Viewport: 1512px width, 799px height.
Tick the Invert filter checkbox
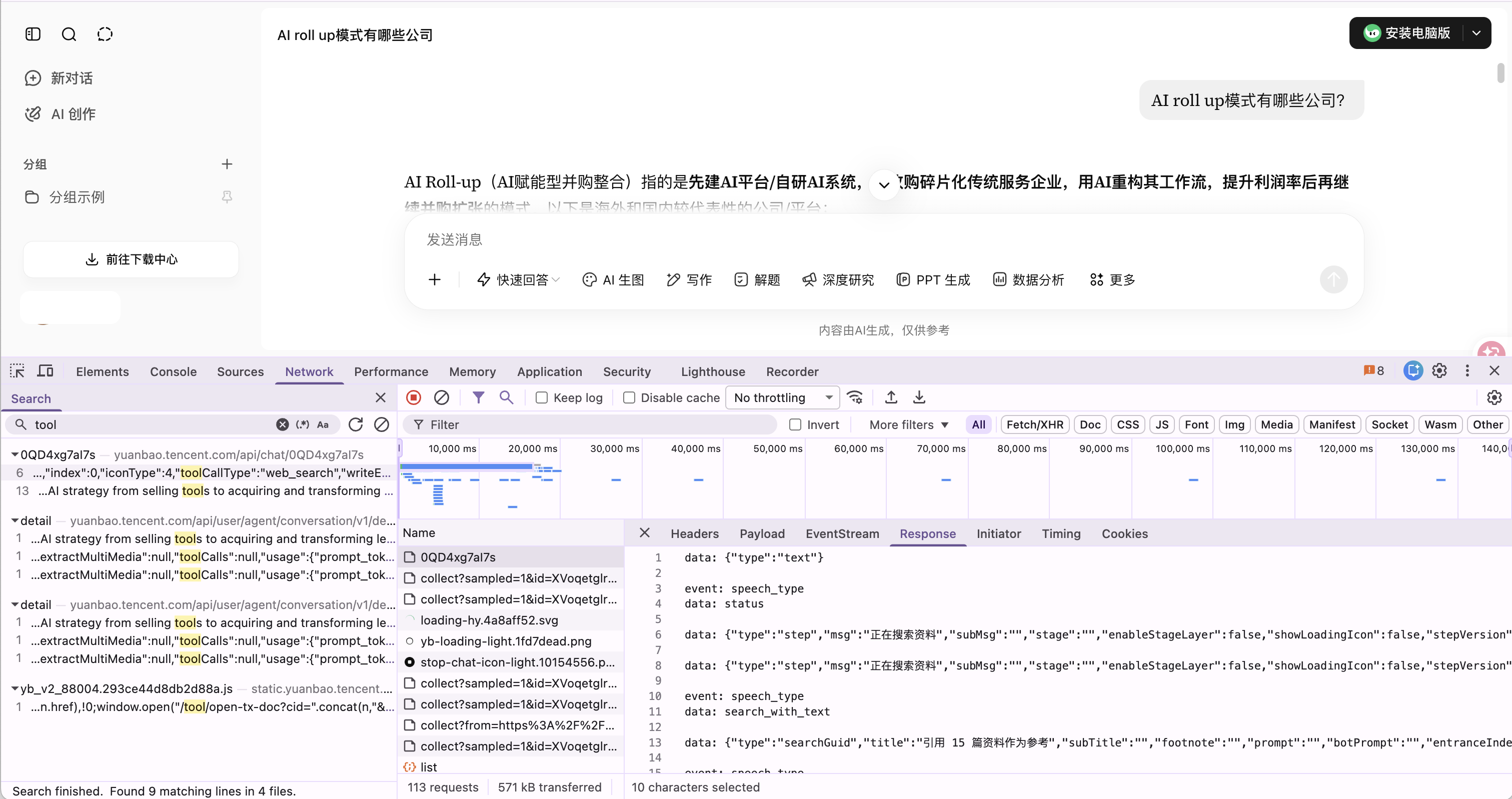[795, 424]
